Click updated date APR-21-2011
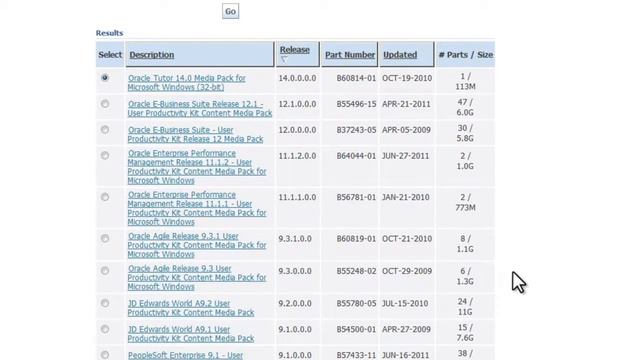Viewport: 640px width, 360px height. [406, 104]
